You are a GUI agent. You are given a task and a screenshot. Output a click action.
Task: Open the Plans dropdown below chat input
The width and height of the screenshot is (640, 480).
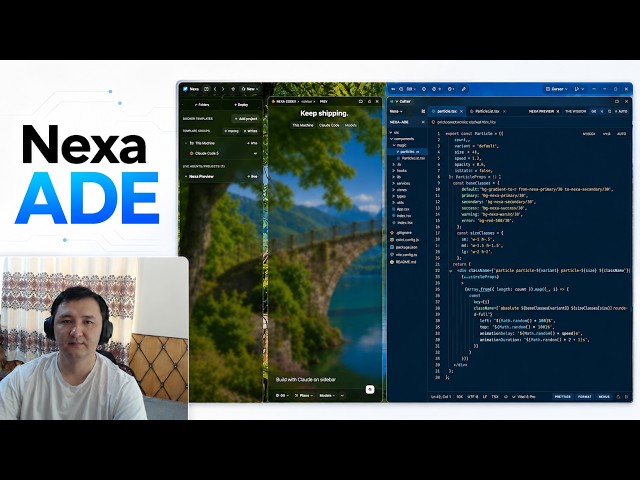coord(304,396)
